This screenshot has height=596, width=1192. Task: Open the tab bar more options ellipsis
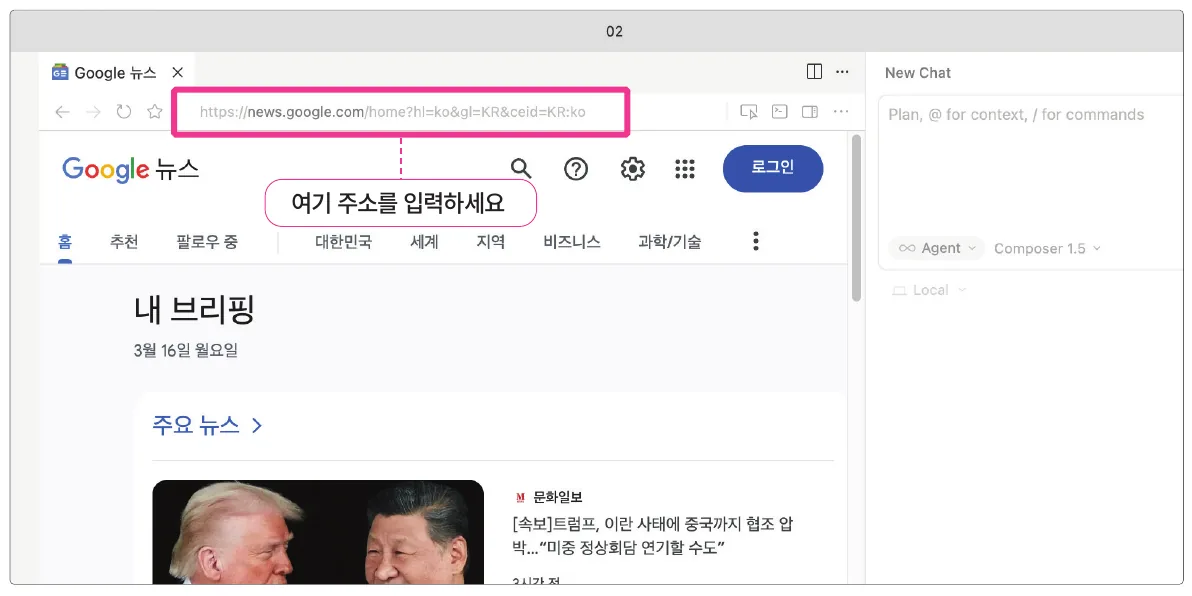point(842,71)
